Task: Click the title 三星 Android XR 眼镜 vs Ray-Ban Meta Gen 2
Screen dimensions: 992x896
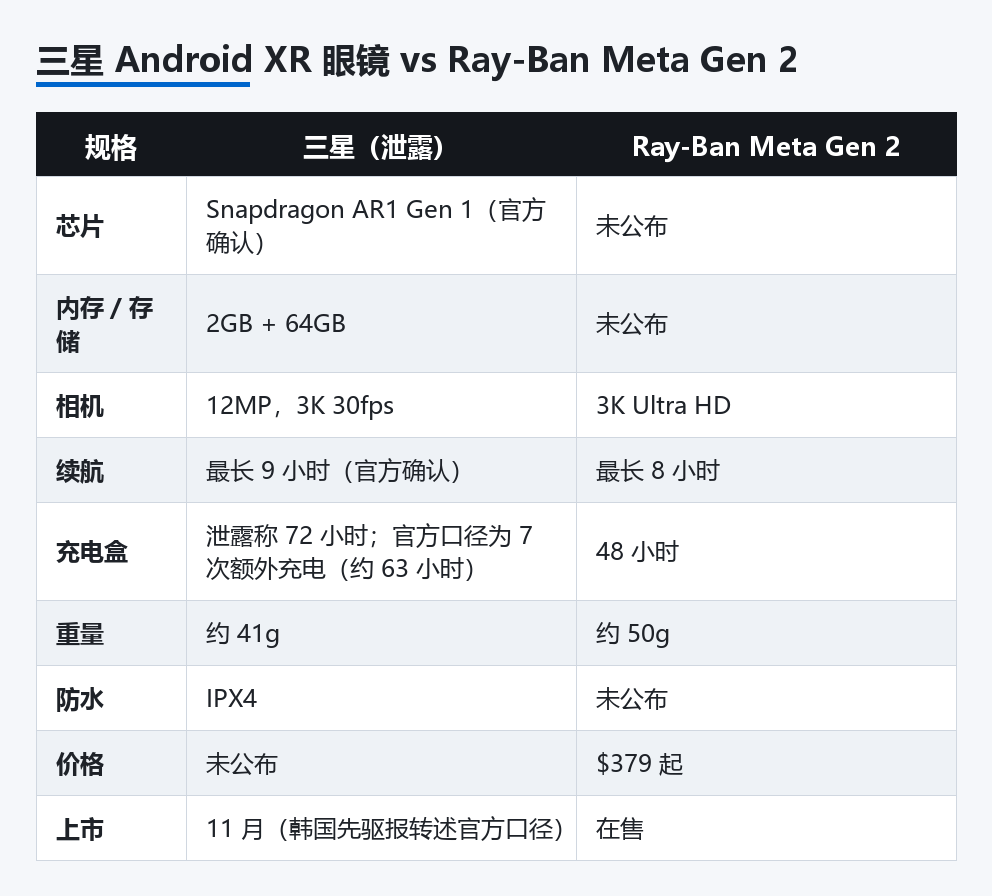Action: pos(416,60)
